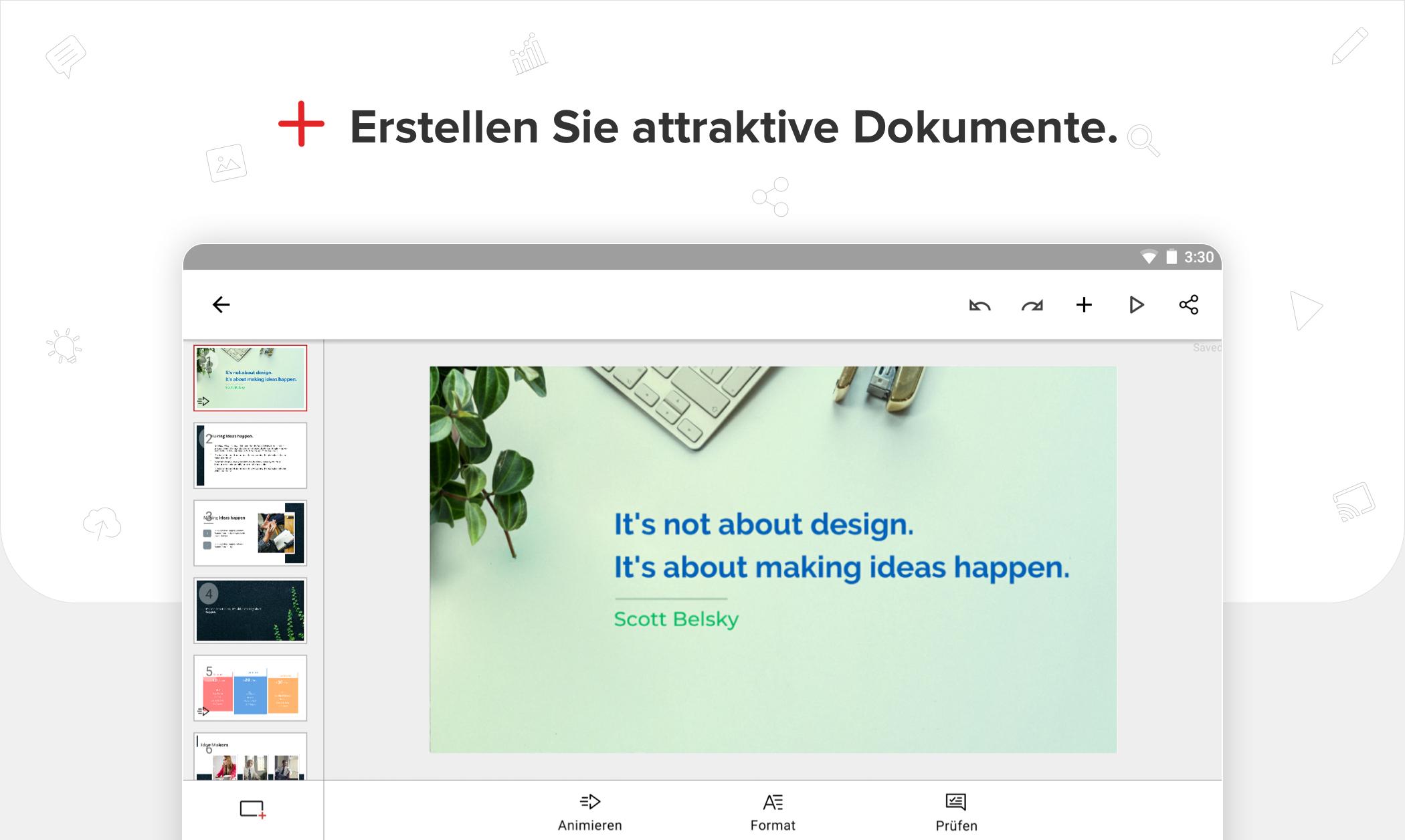The image size is (1405, 840).
Task: Tap the battery status icon
Action: click(1172, 257)
